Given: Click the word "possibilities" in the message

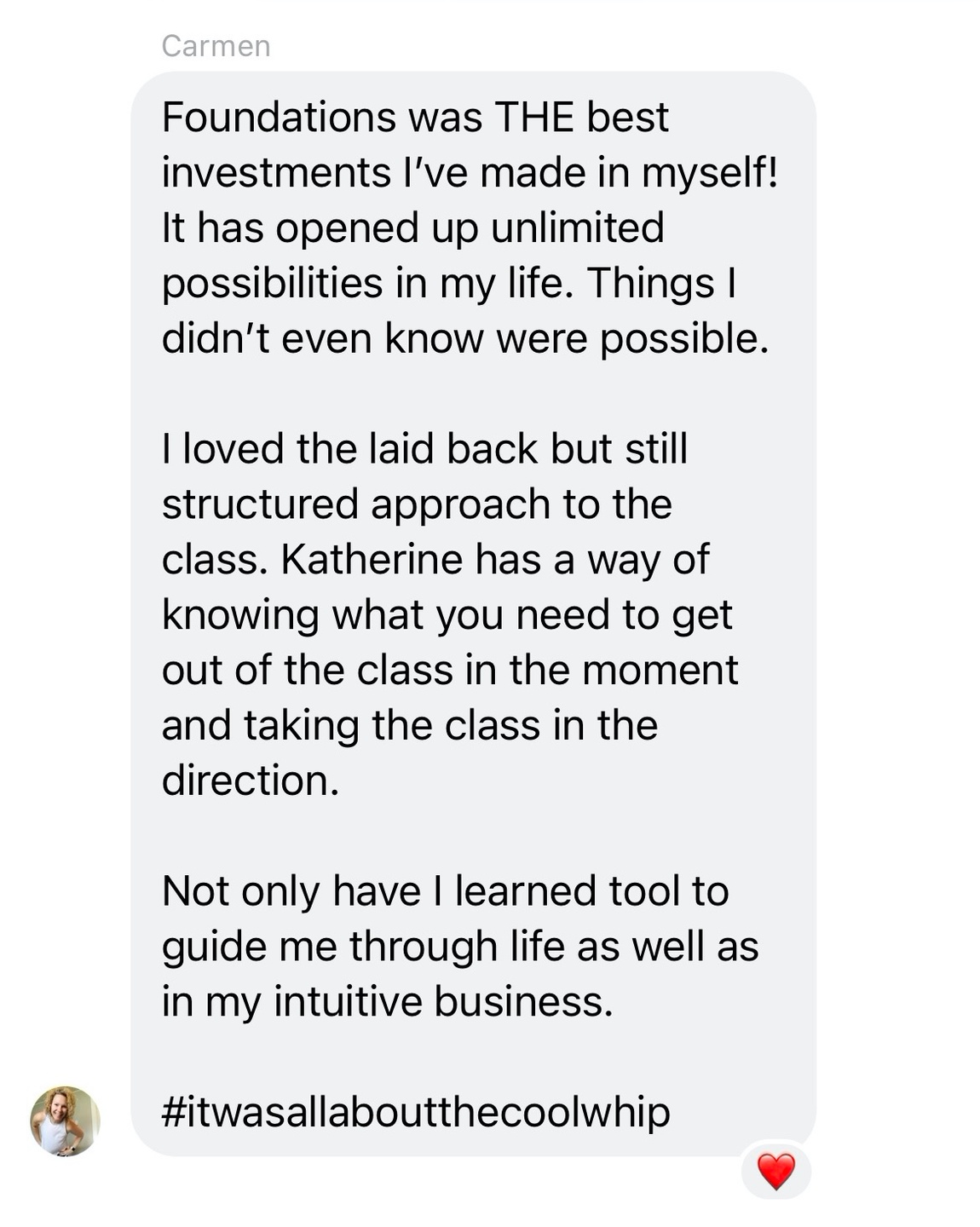Looking at the screenshot, I should tap(272, 284).
